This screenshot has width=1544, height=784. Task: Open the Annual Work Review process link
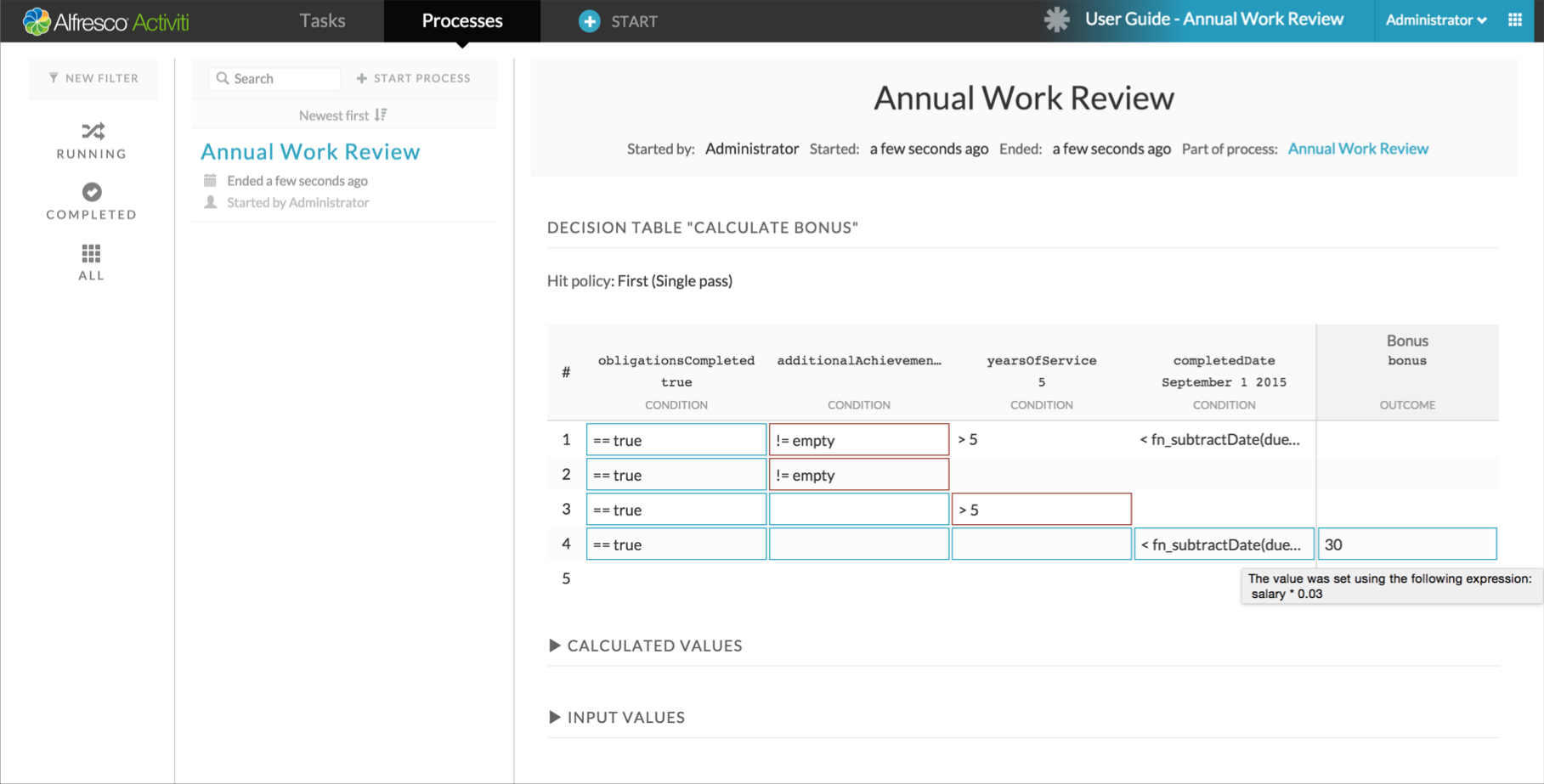point(1357,149)
